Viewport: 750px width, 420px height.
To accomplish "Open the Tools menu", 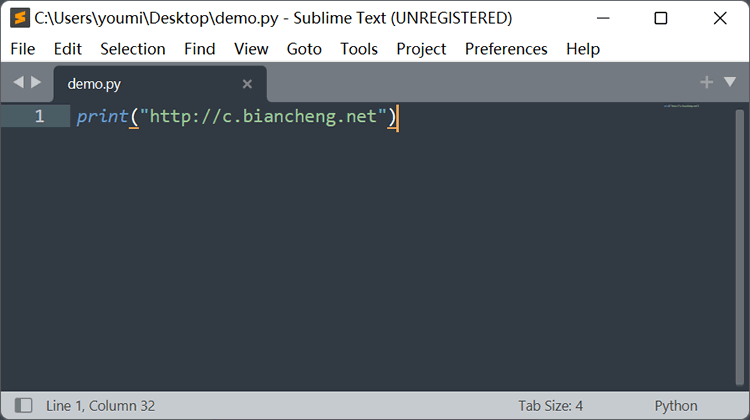I will pos(359,49).
